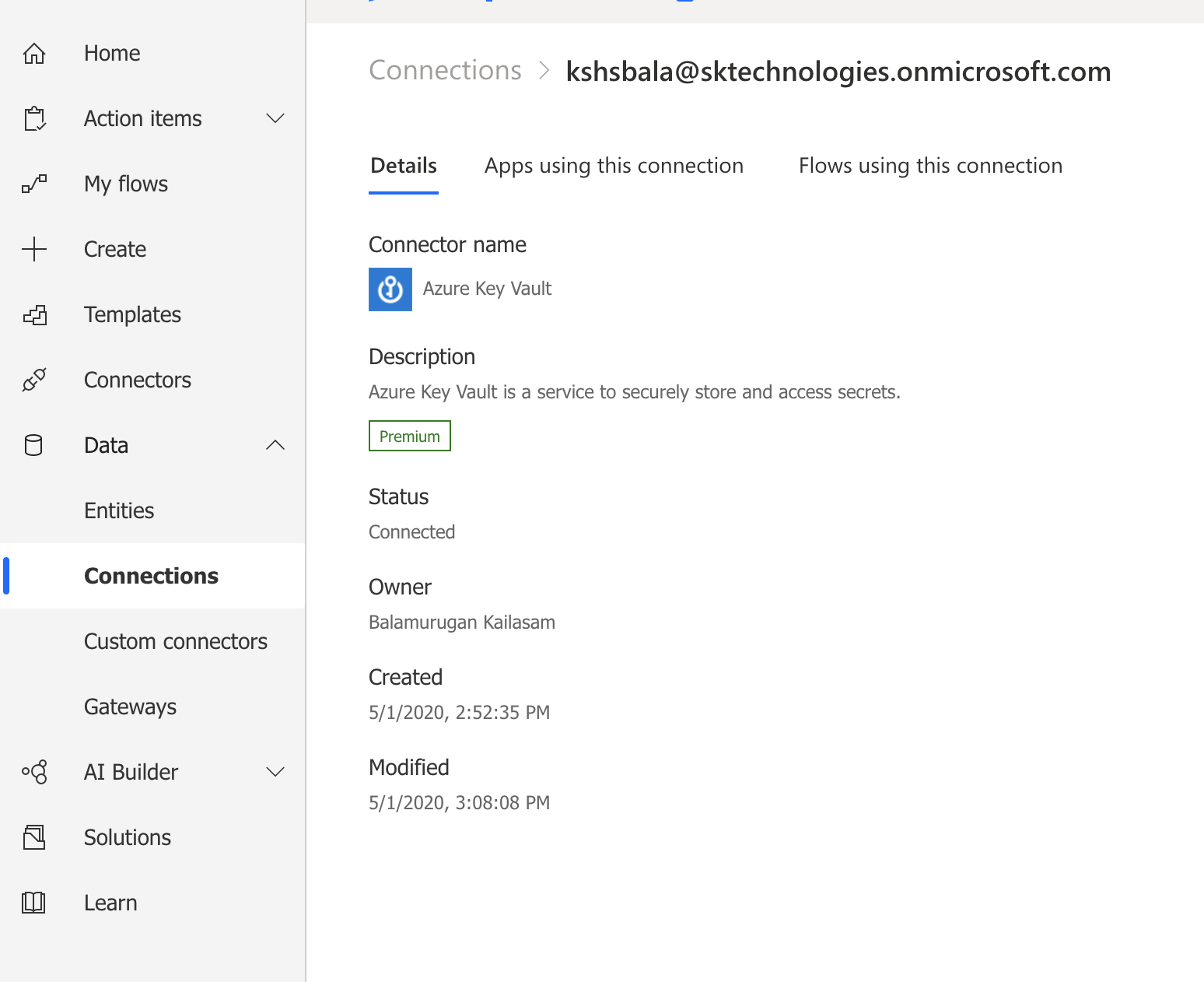Open Custom connectors in sidebar
The height and width of the screenshot is (982, 1204).
(176, 641)
